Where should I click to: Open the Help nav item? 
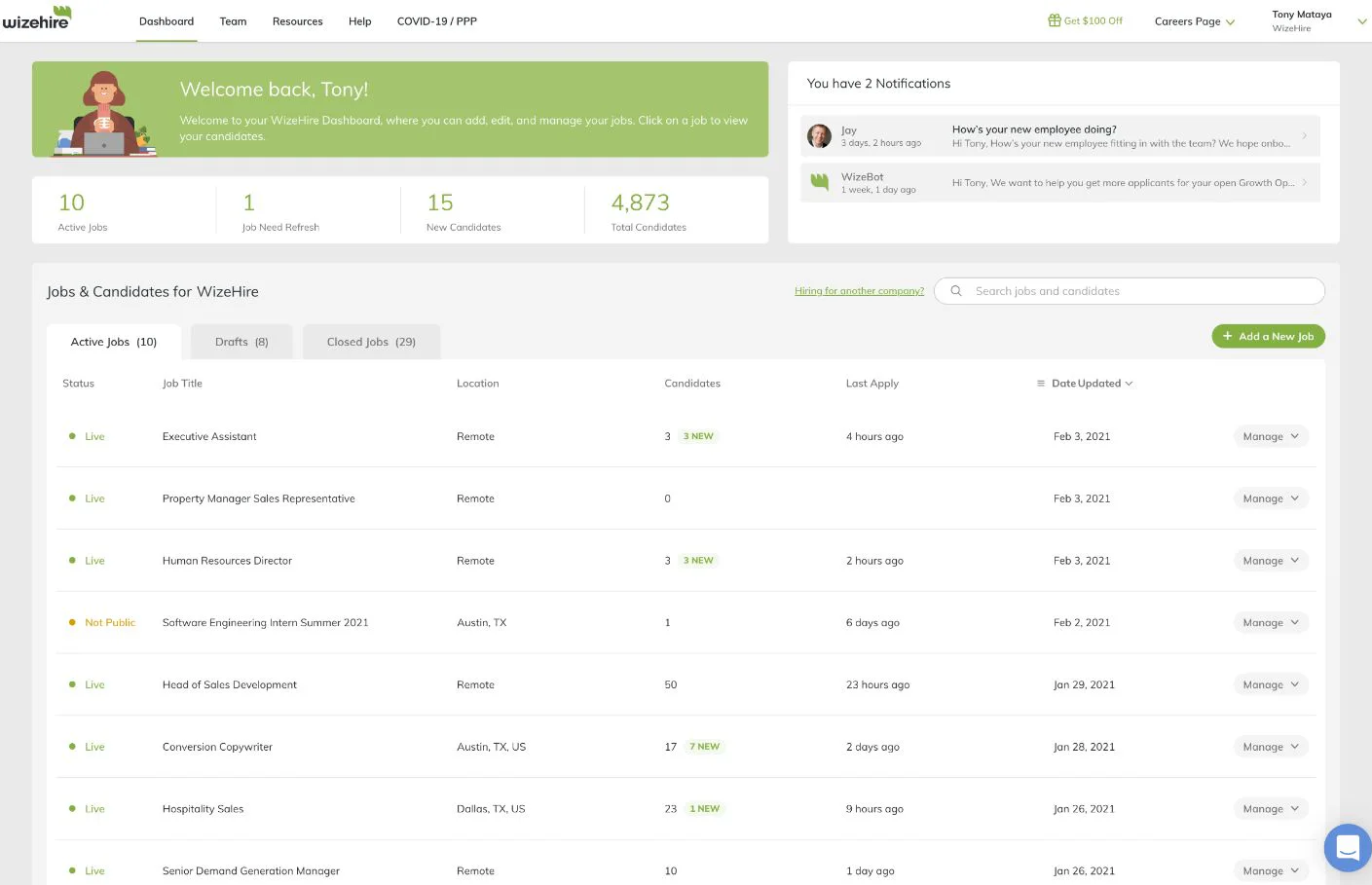pyautogui.click(x=359, y=21)
